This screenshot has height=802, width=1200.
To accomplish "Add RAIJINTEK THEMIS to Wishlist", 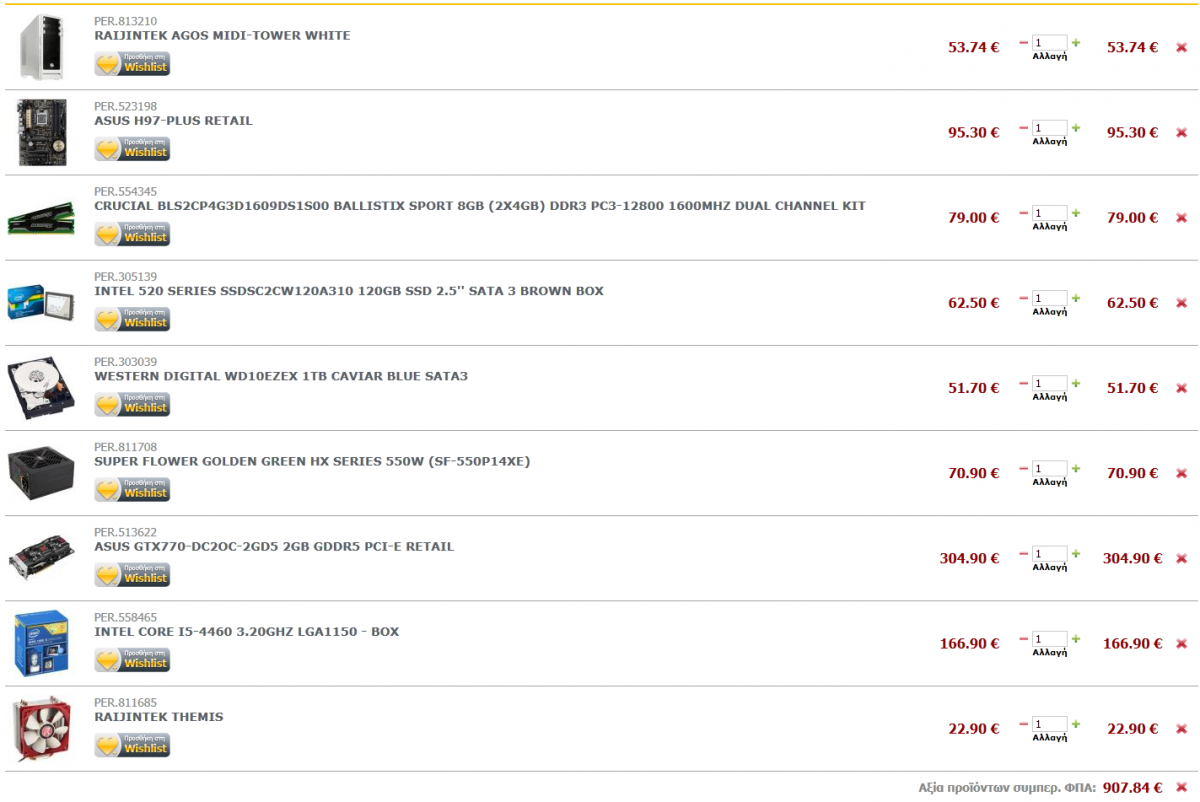I will coord(132,744).
